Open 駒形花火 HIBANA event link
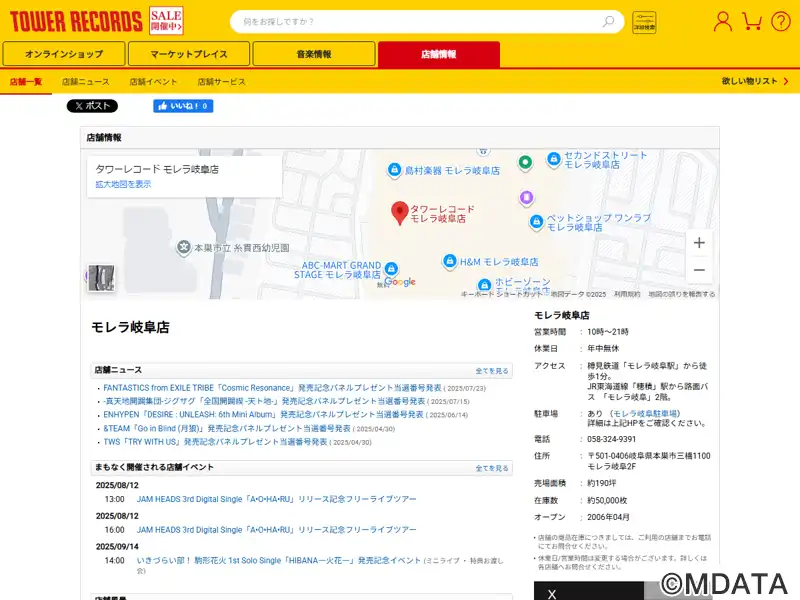 pyautogui.click(x=278, y=560)
